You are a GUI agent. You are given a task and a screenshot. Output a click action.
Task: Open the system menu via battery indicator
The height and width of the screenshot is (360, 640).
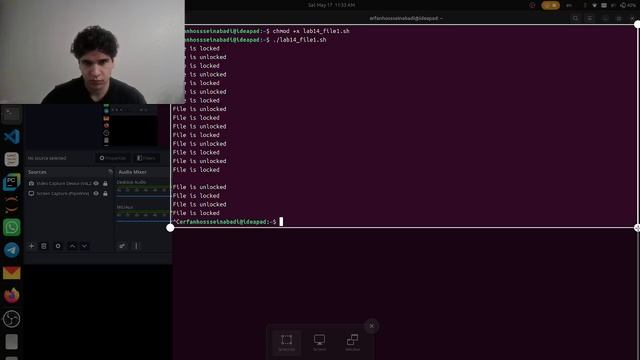pos(629,5)
